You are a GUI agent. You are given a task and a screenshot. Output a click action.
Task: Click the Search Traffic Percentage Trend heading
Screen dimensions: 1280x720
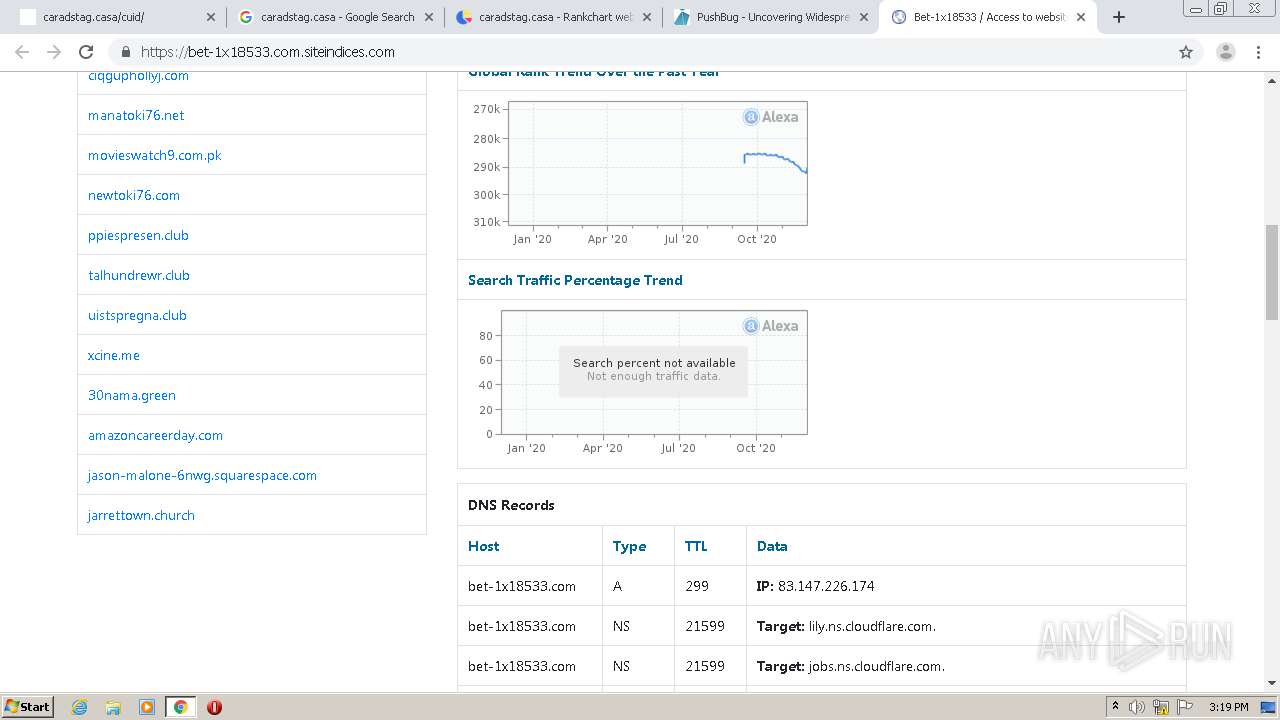(x=575, y=280)
